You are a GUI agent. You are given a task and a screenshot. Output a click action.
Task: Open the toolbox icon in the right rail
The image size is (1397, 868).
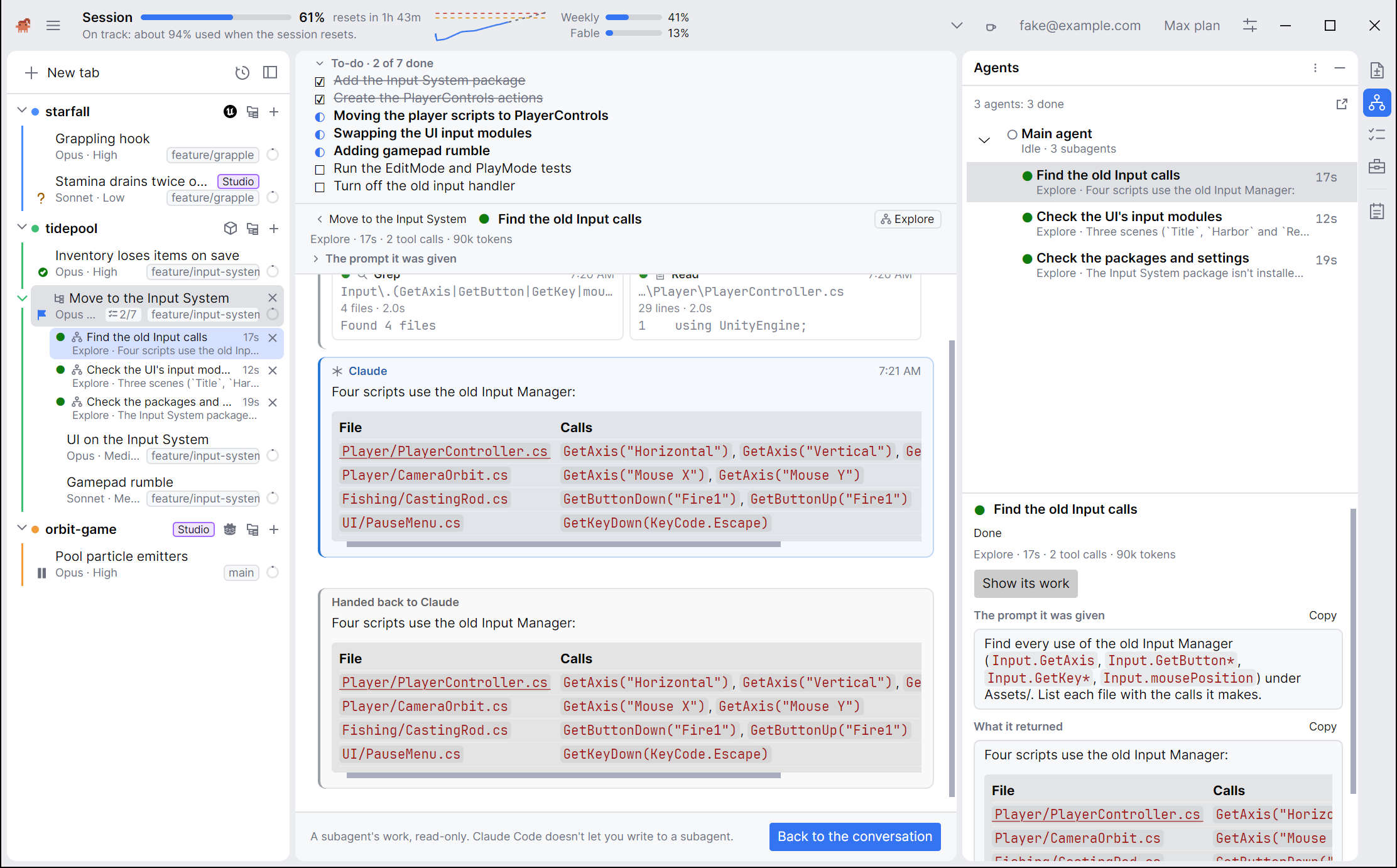pos(1377,166)
